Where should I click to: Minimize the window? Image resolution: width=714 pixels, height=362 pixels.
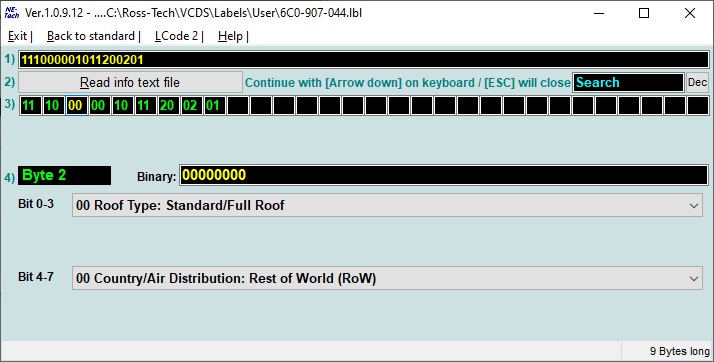click(x=599, y=13)
